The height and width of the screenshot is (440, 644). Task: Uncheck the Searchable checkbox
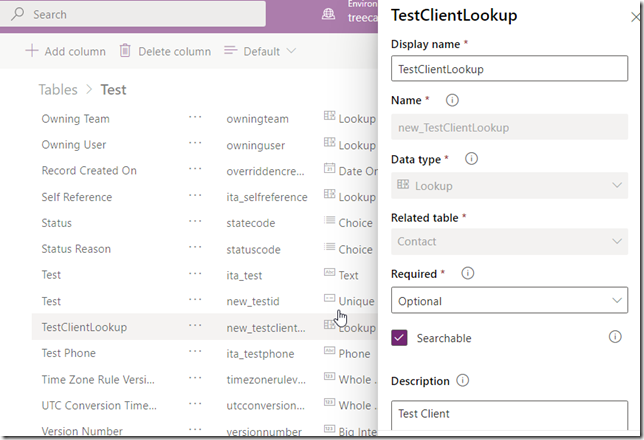click(x=400, y=338)
